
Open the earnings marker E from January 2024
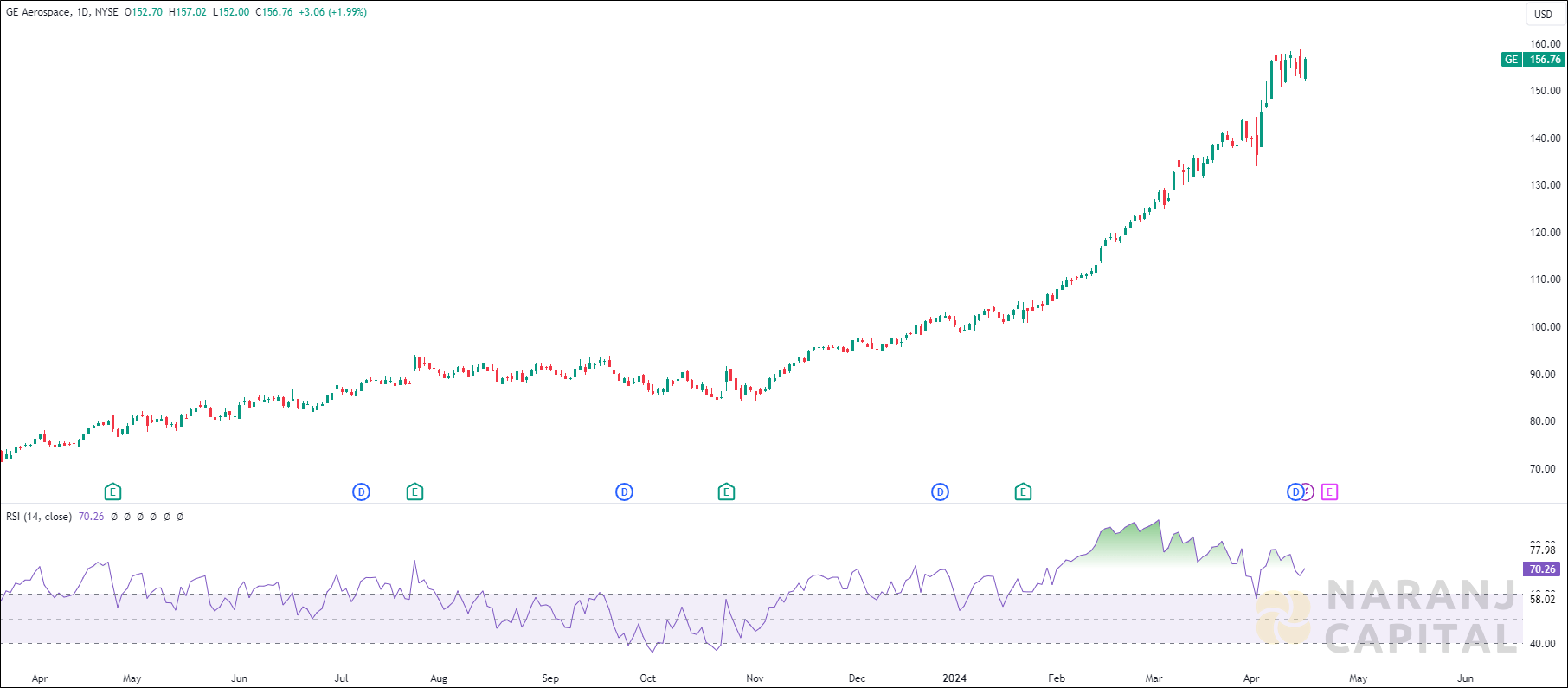(x=1023, y=492)
